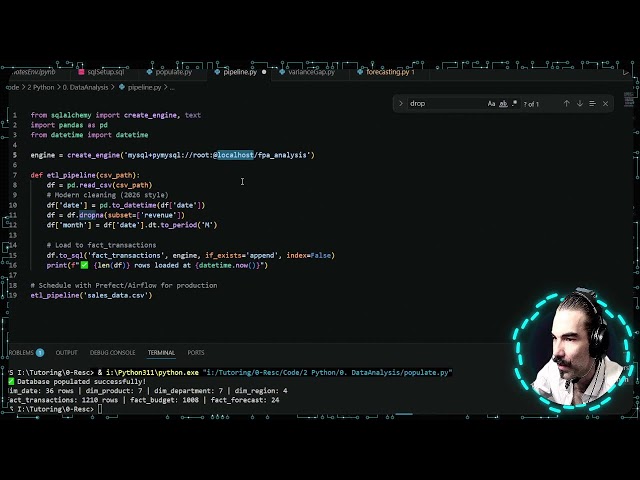Click 'to_period' on line 12

click(179, 225)
